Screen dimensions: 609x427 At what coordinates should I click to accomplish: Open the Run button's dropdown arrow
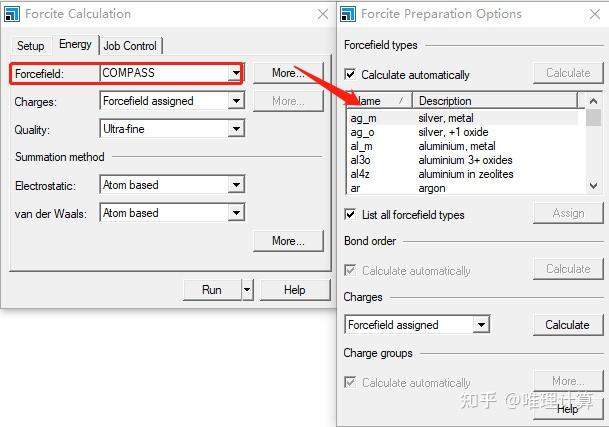pyautogui.click(x=247, y=290)
